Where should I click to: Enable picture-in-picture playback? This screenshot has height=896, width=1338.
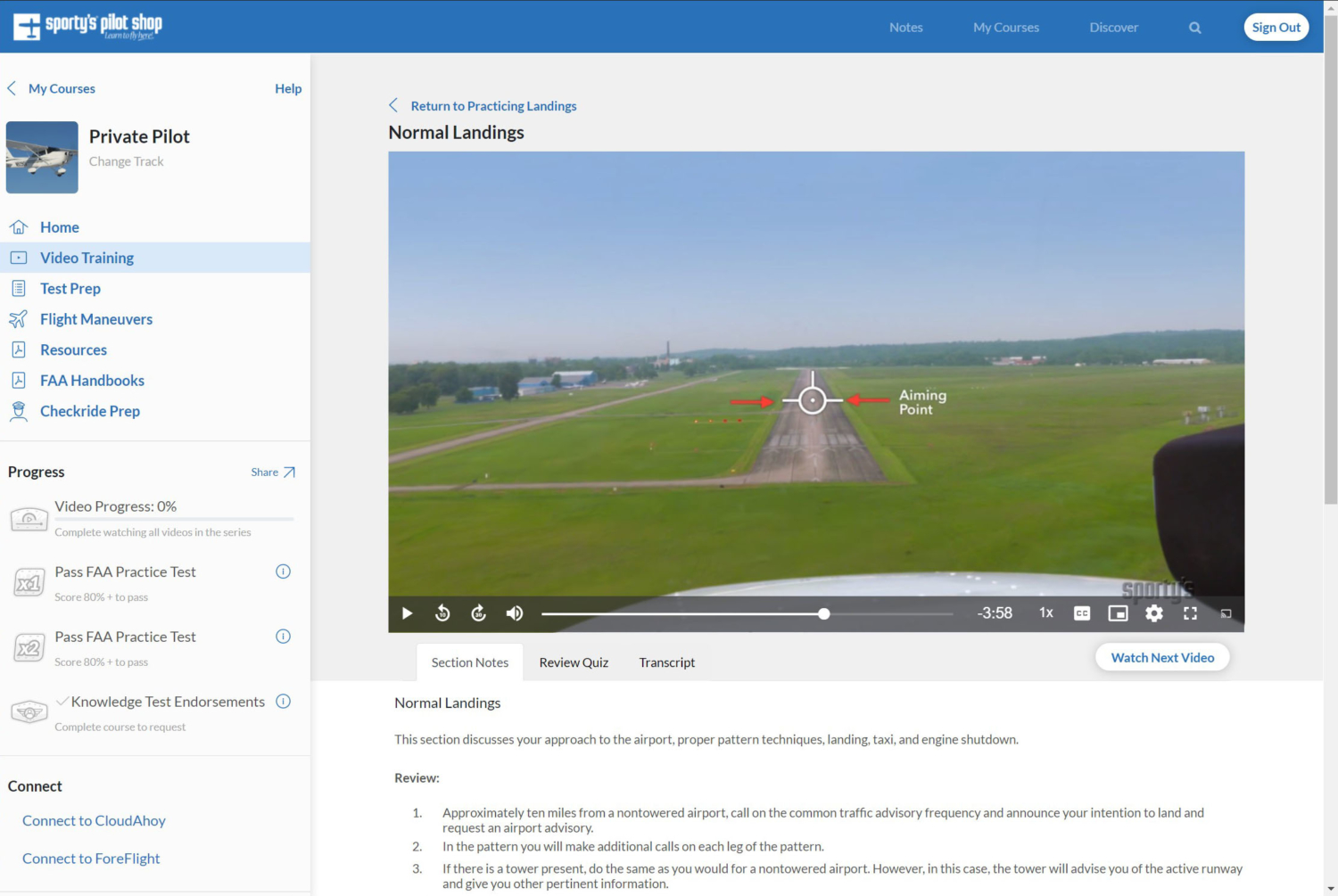1118,613
